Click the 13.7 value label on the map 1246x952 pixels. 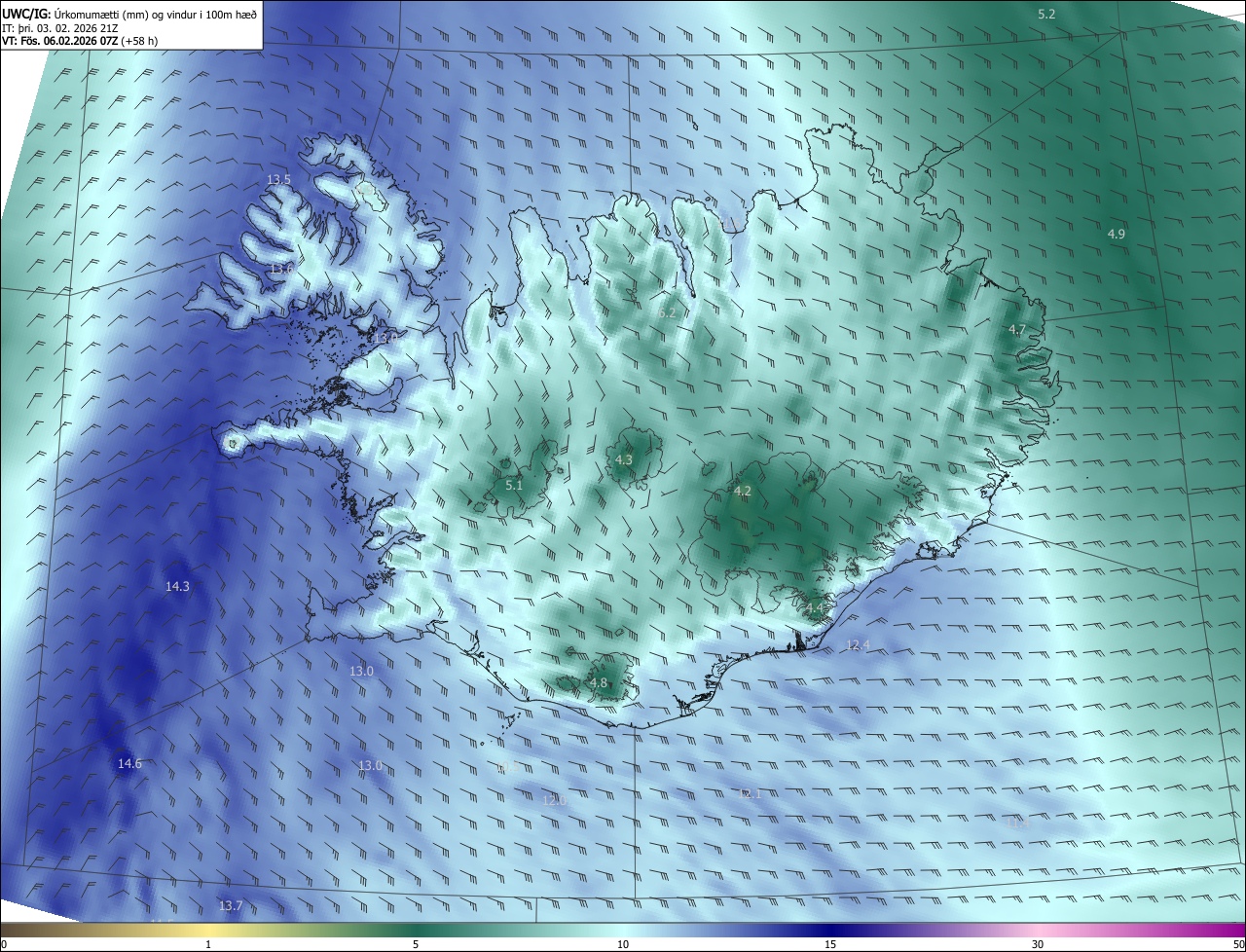(230, 905)
